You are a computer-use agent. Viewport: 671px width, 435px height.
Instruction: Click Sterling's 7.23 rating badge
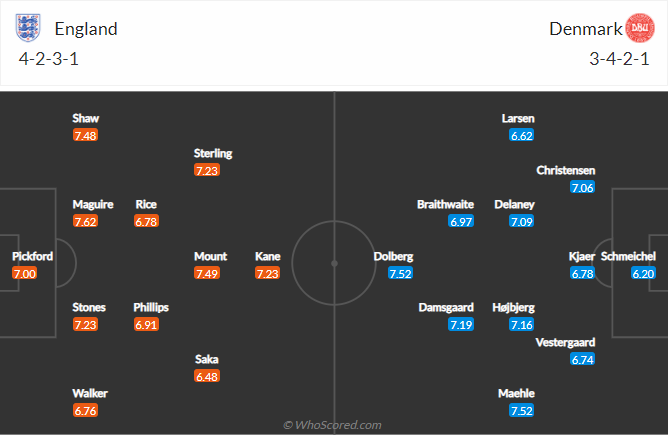tap(206, 170)
